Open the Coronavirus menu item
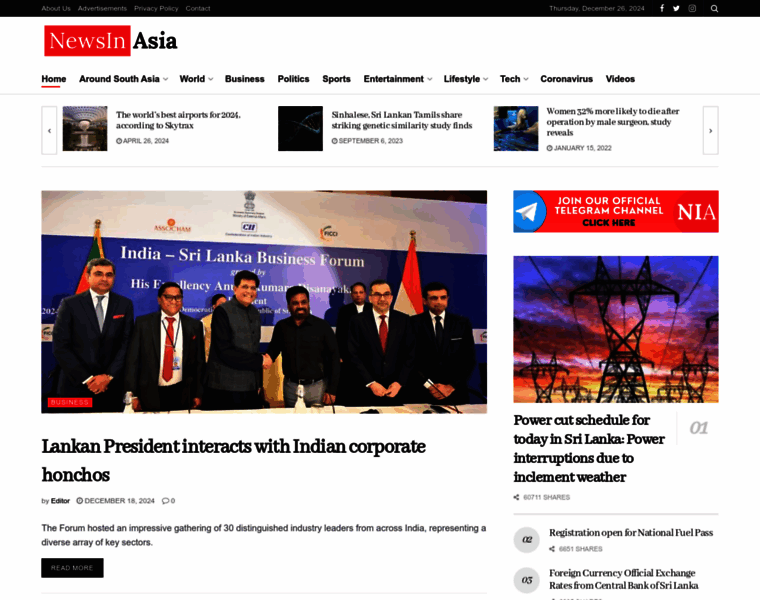 click(x=567, y=79)
